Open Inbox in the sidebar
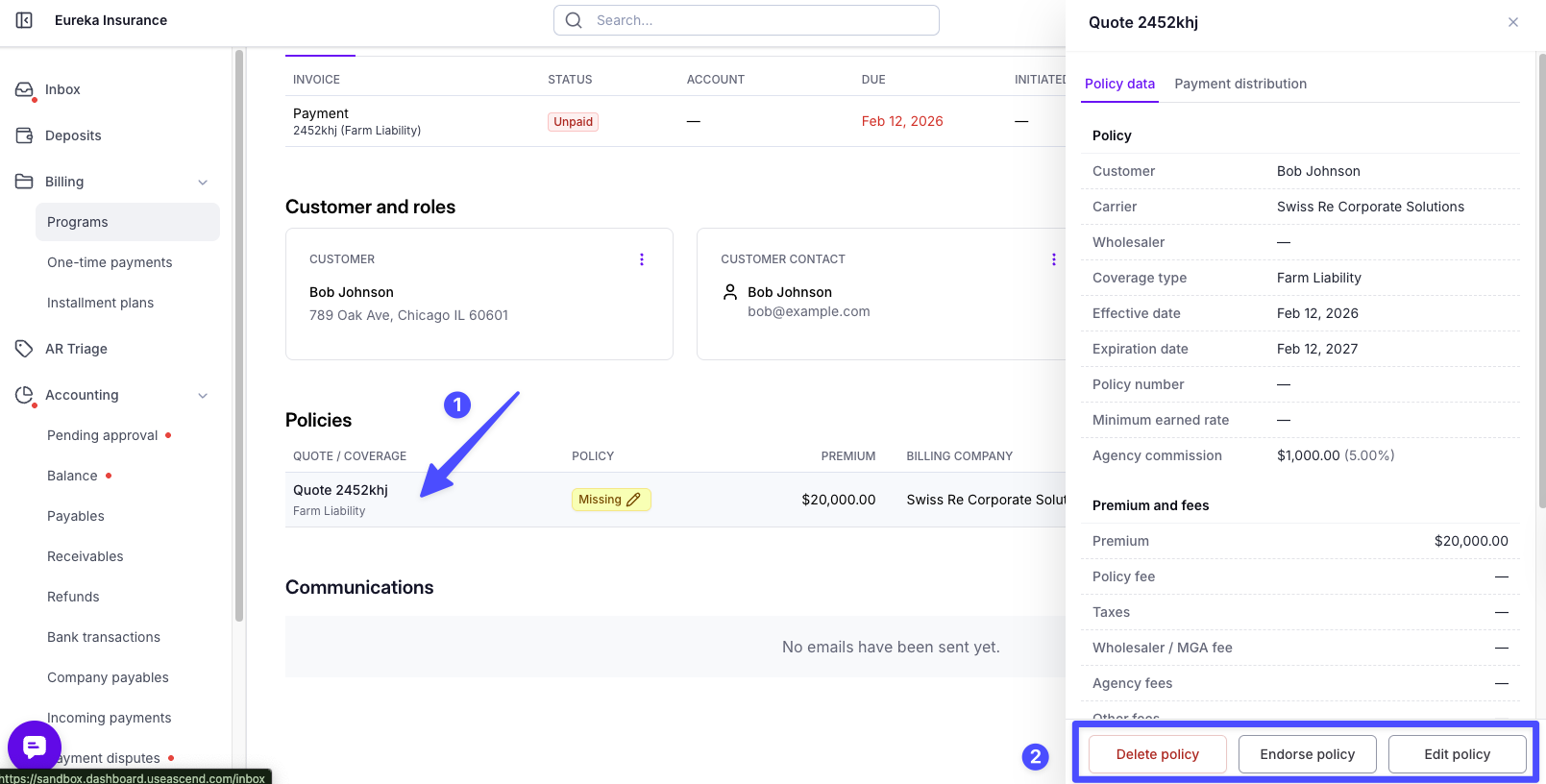1546x784 pixels. pos(62,89)
